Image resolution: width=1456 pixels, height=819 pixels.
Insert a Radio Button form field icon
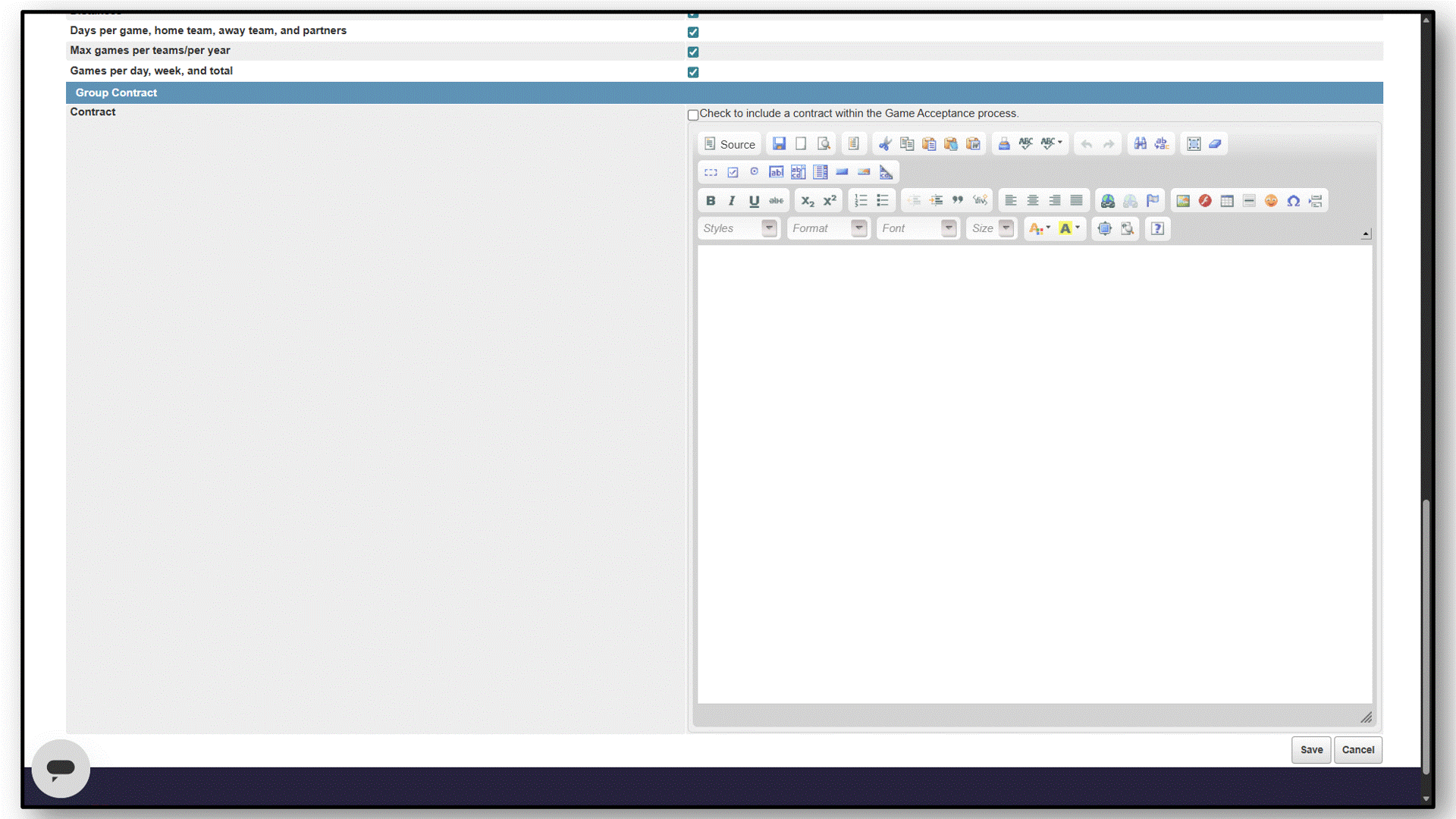[755, 172]
